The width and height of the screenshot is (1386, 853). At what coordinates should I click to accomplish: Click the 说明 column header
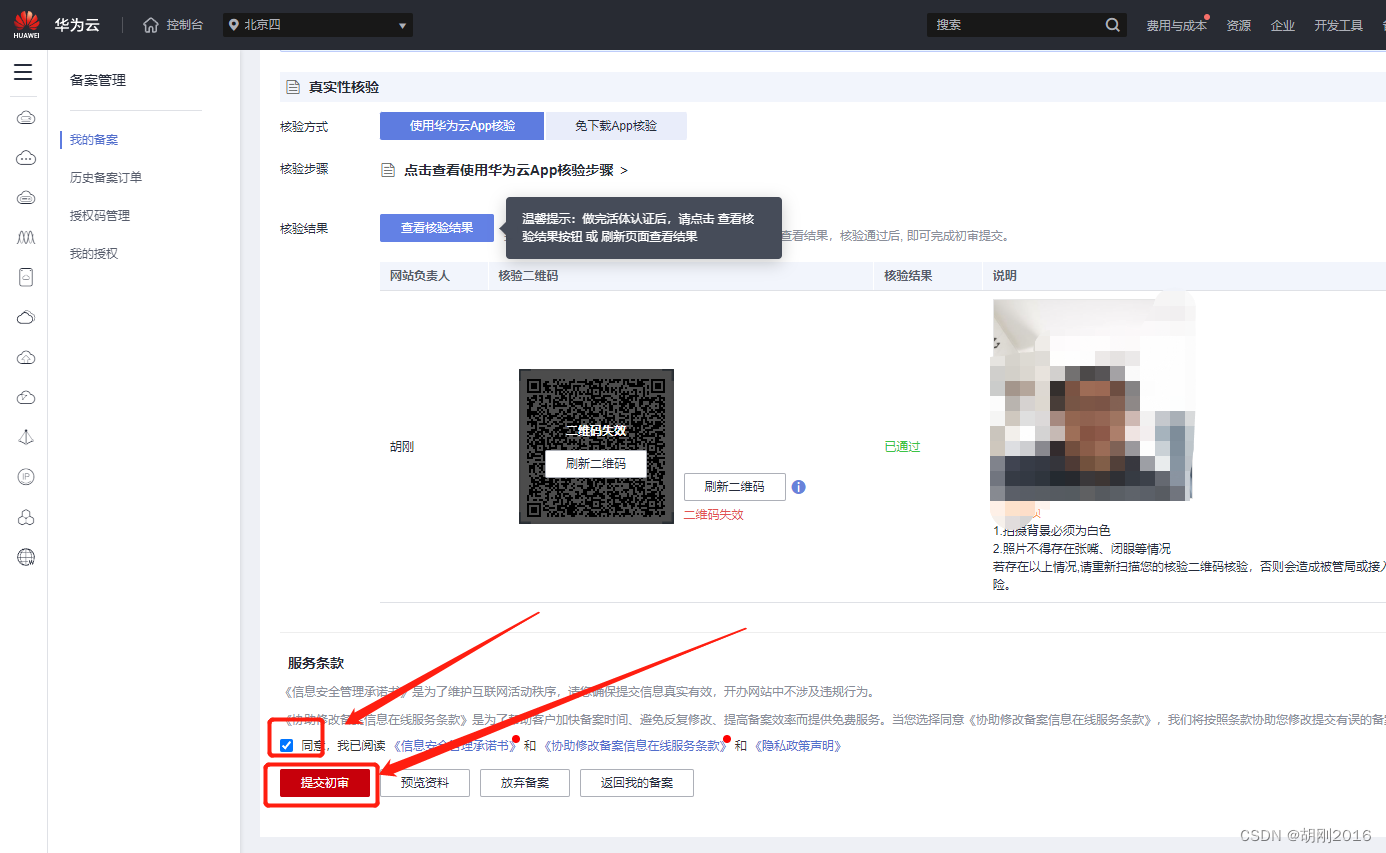pos(1004,276)
